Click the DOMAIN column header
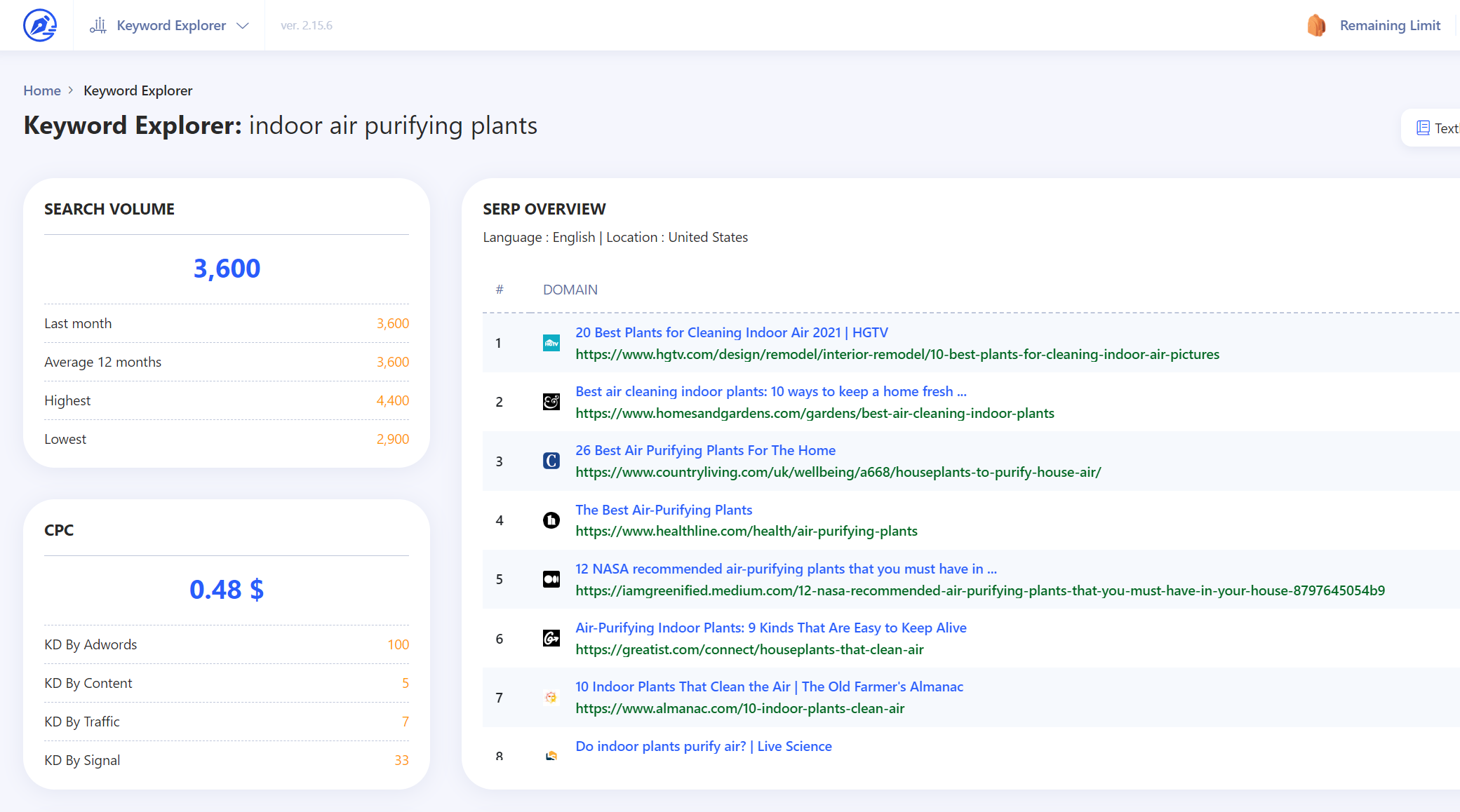The image size is (1460, 812). click(570, 290)
